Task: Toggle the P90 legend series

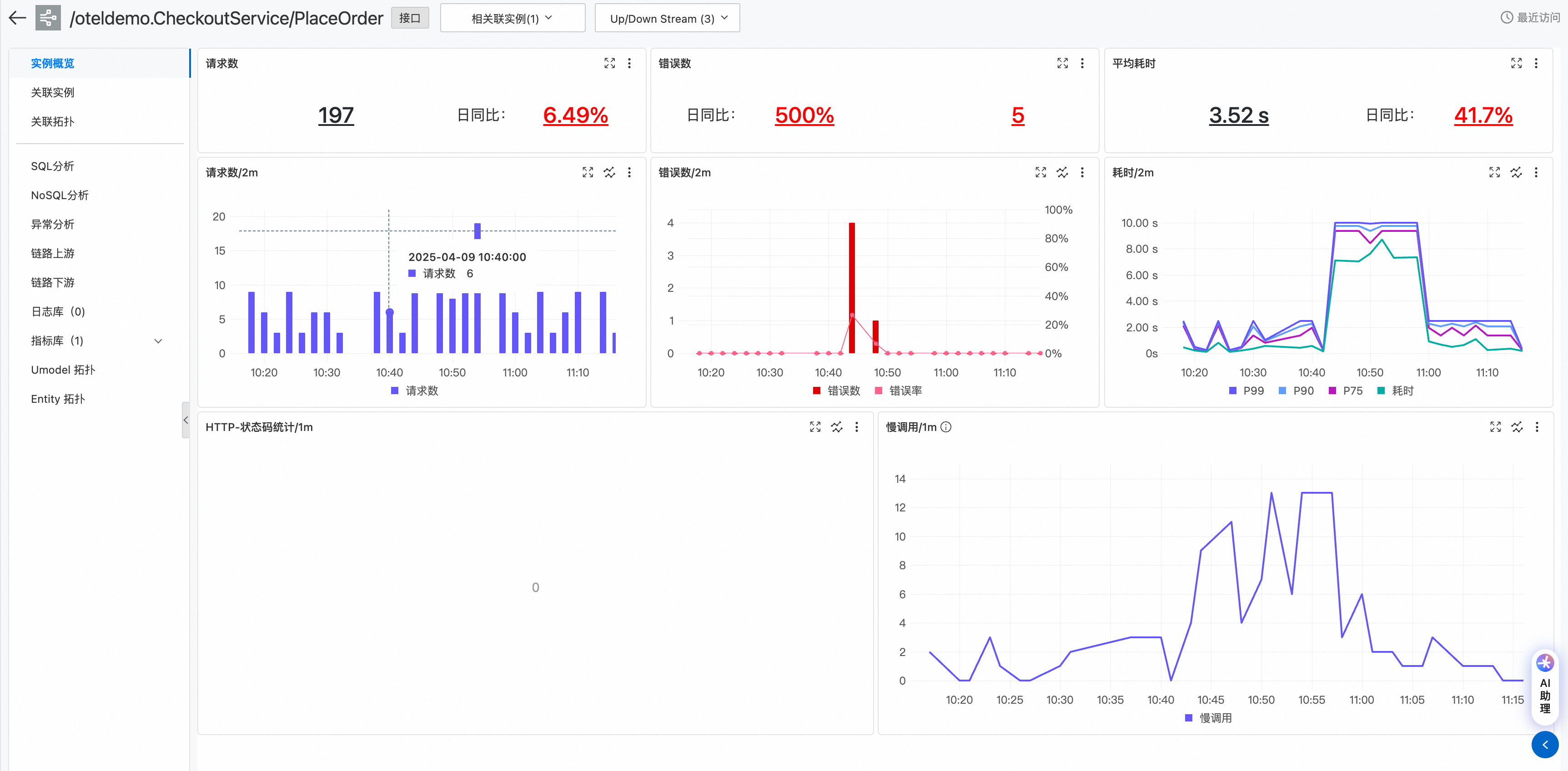Action: [1297, 391]
